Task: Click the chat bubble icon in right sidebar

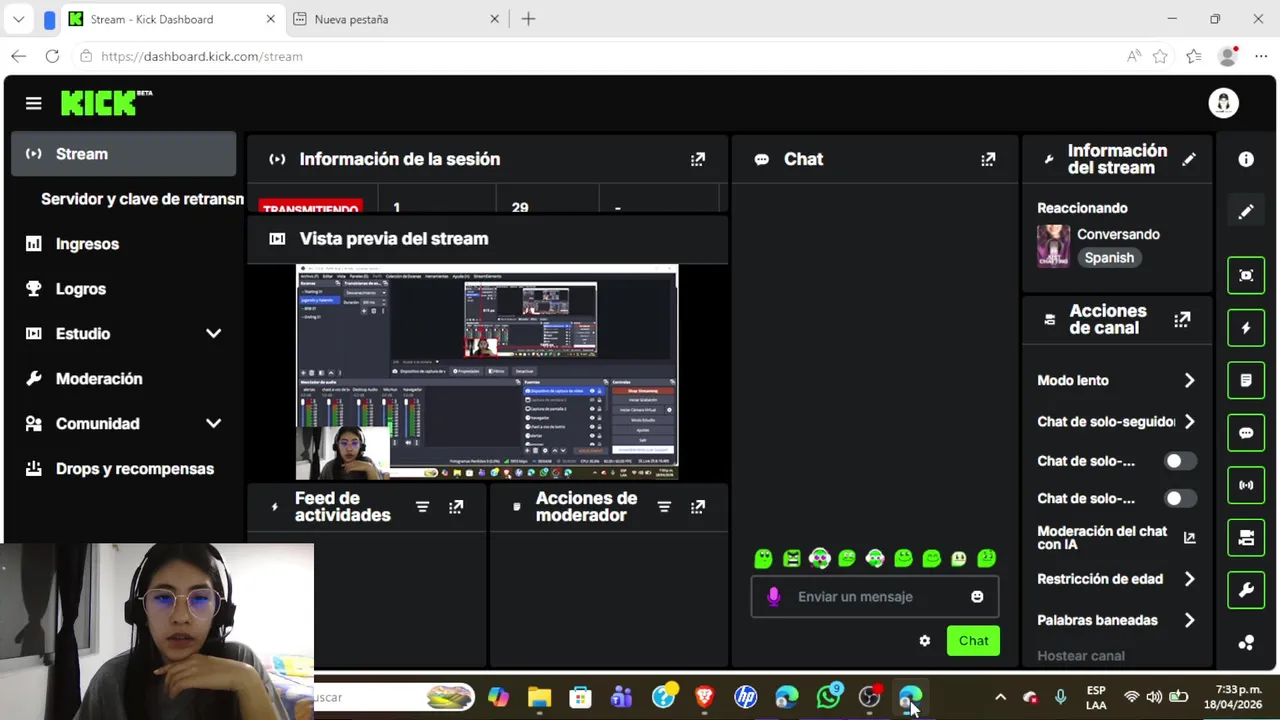Action: 1246,433
